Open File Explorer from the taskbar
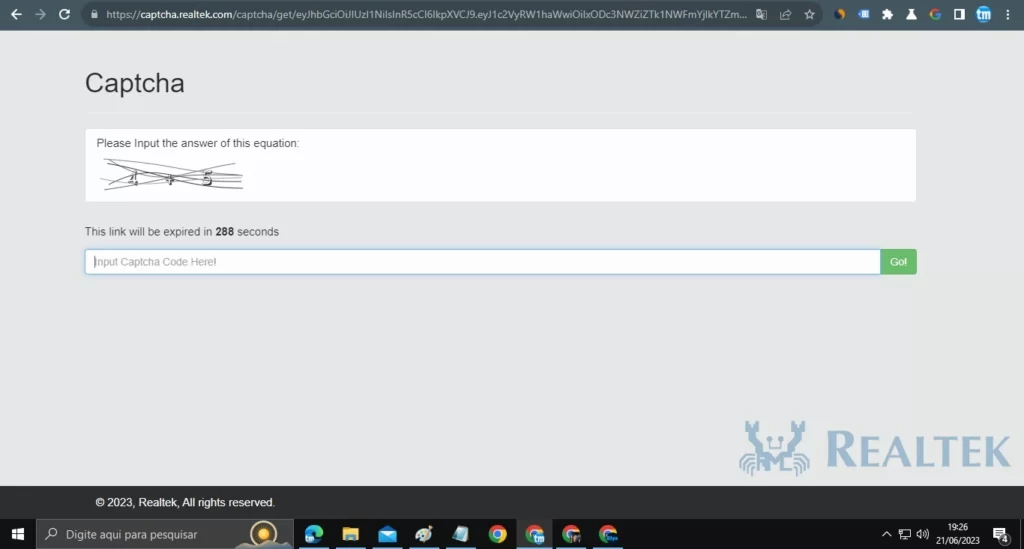Screen dimensions: 1024x549 (x=351, y=534)
